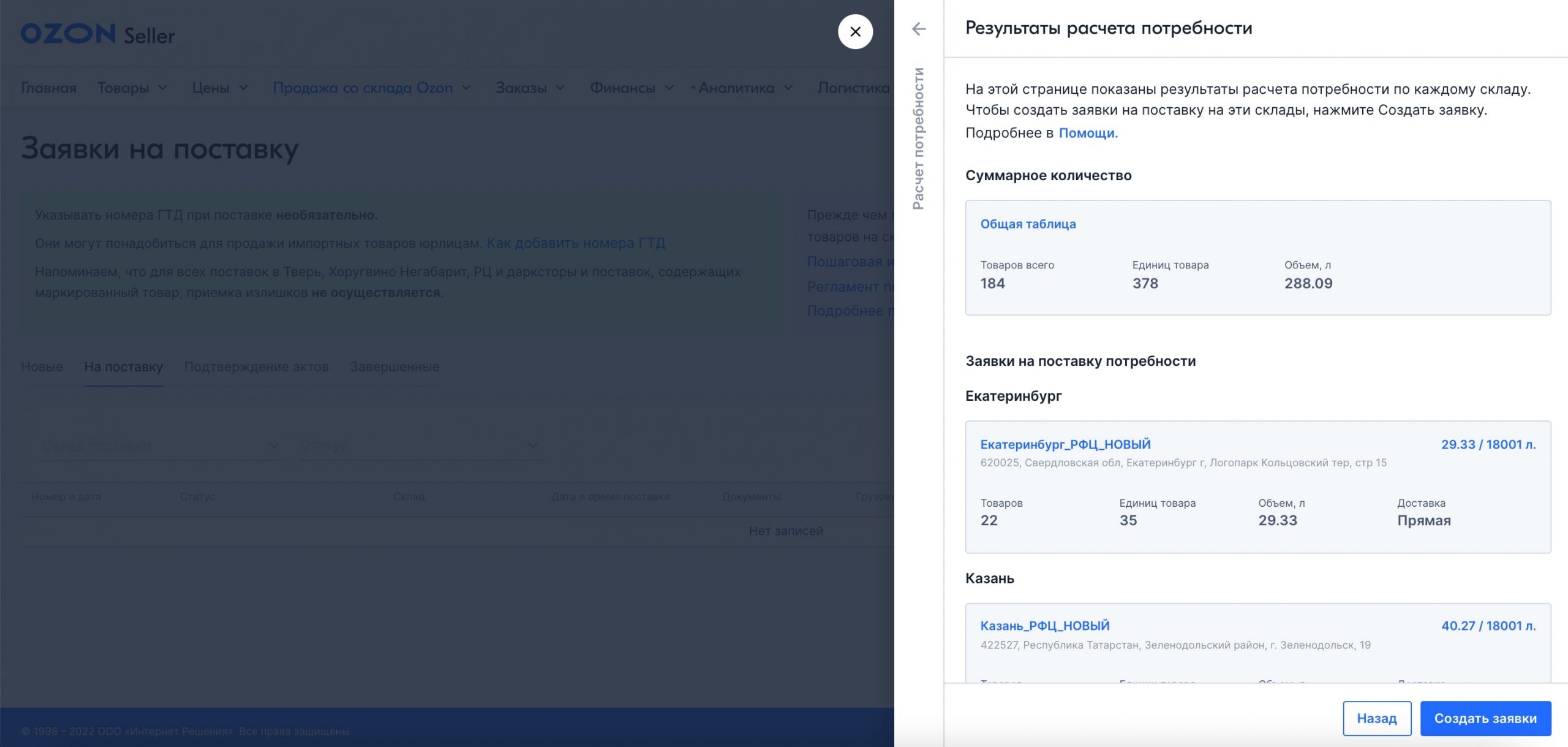Click the vertical Расчет потребности label
The height and width of the screenshot is (747, 1568).
918,138
